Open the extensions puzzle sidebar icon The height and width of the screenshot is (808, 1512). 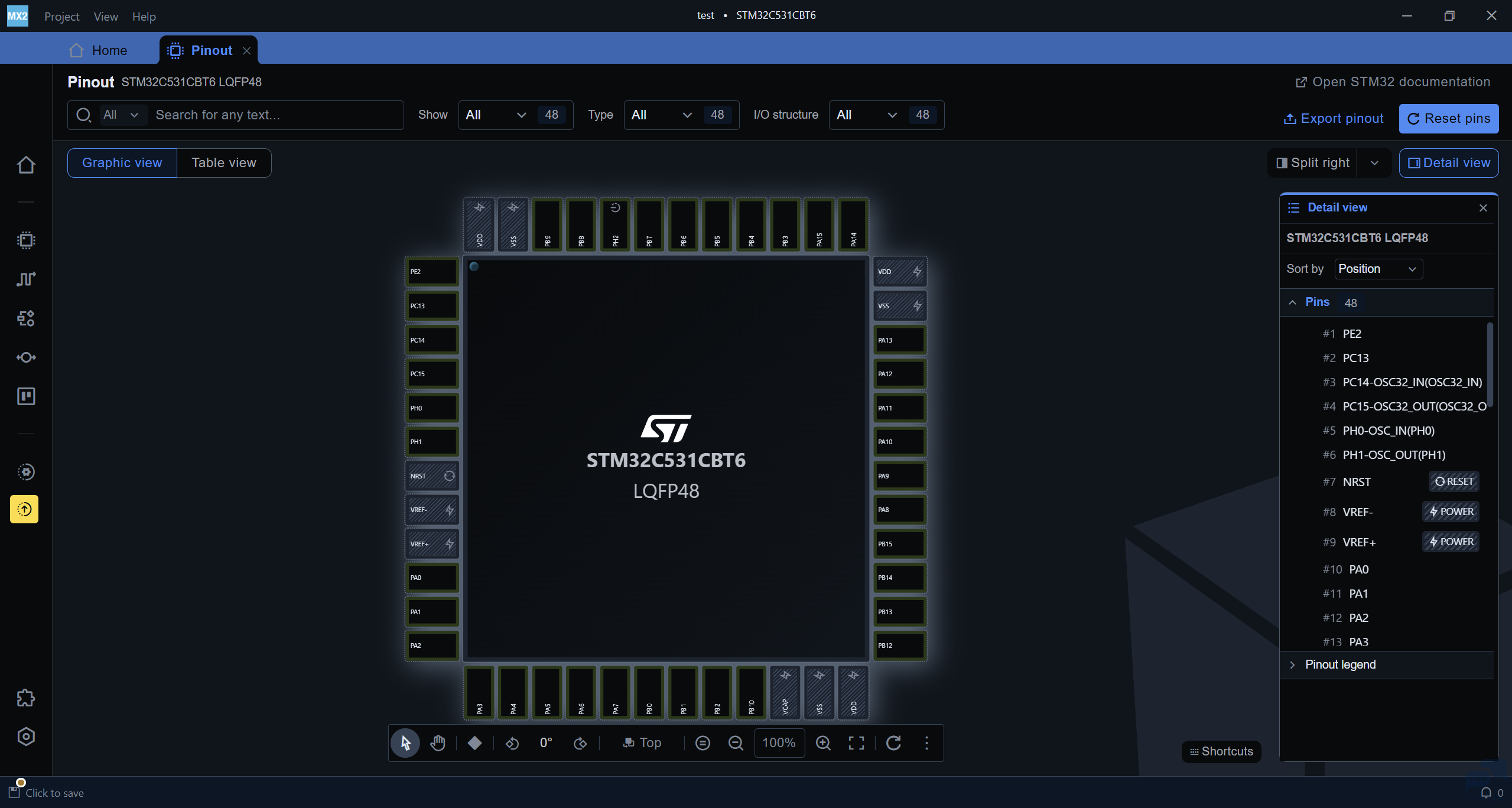[x=26, y=698]
